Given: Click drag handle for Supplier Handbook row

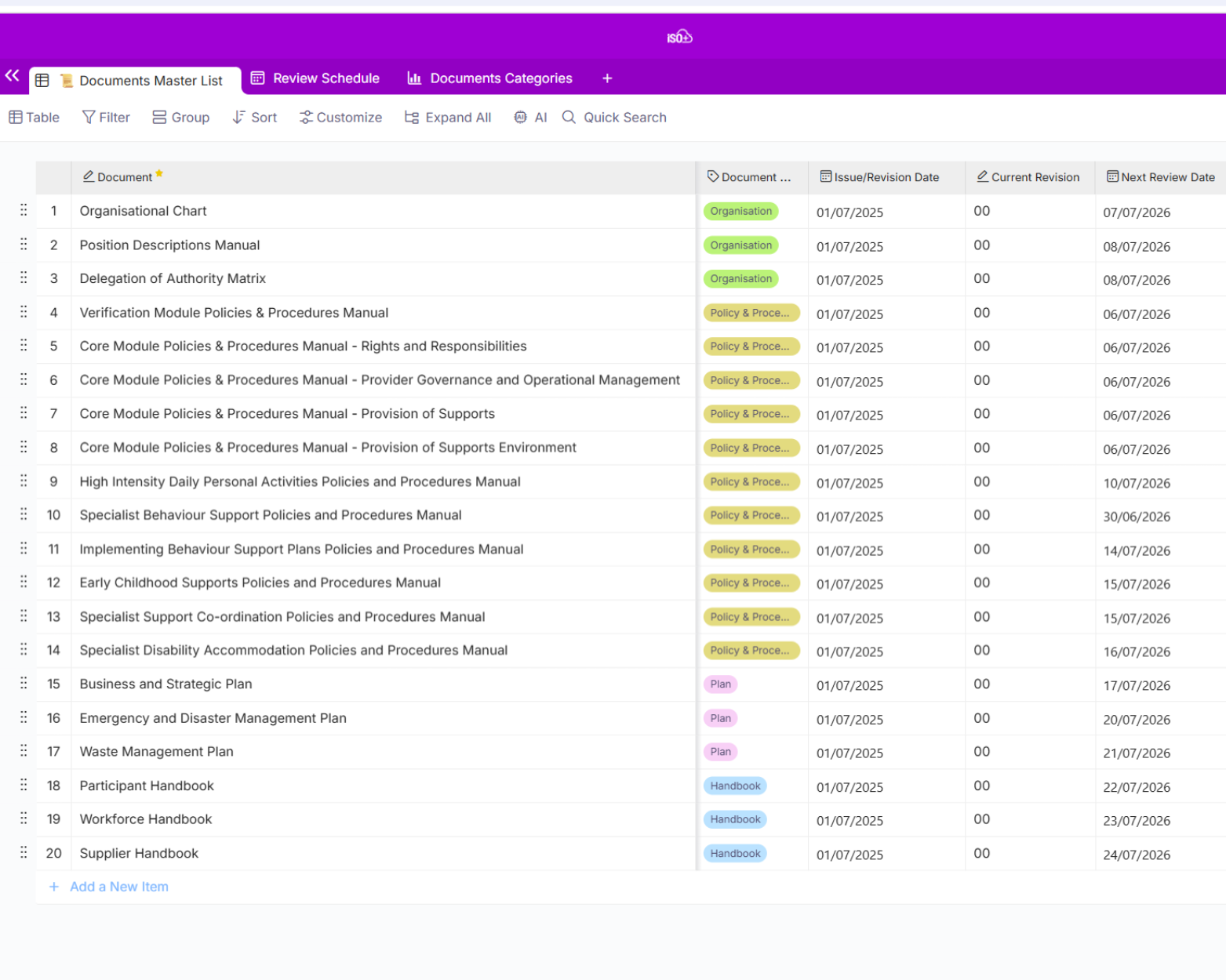Looking at the screenshot, I should tap(24, 852).
